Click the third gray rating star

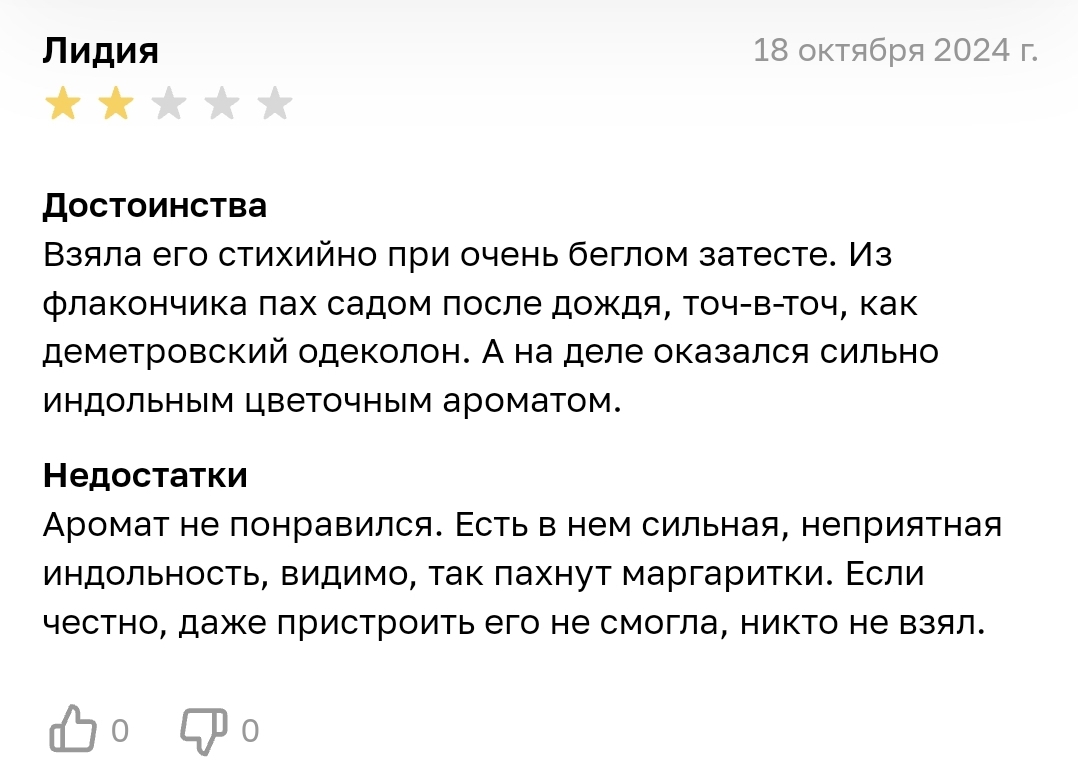point(169,103)
